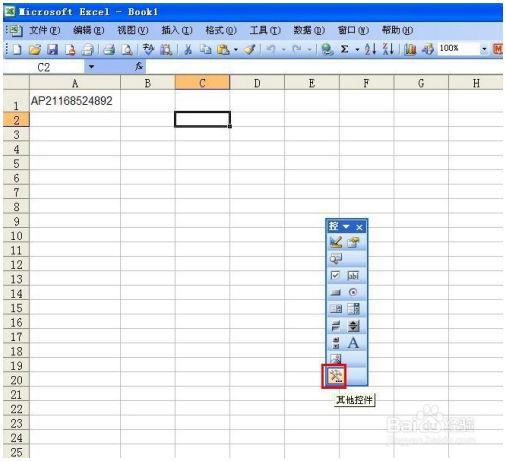Select the Text Box control icon

(353, 275)
